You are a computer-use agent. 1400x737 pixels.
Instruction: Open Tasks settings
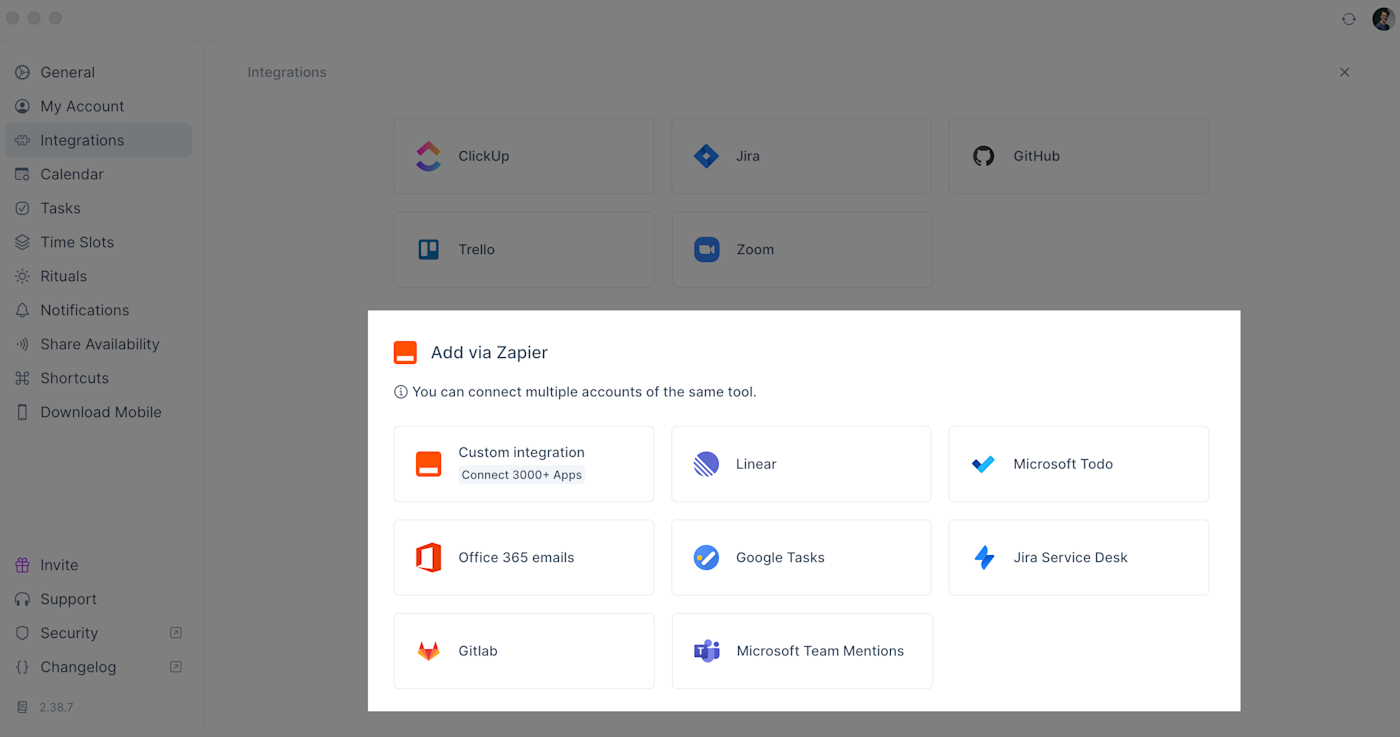(x=98, y=208)
